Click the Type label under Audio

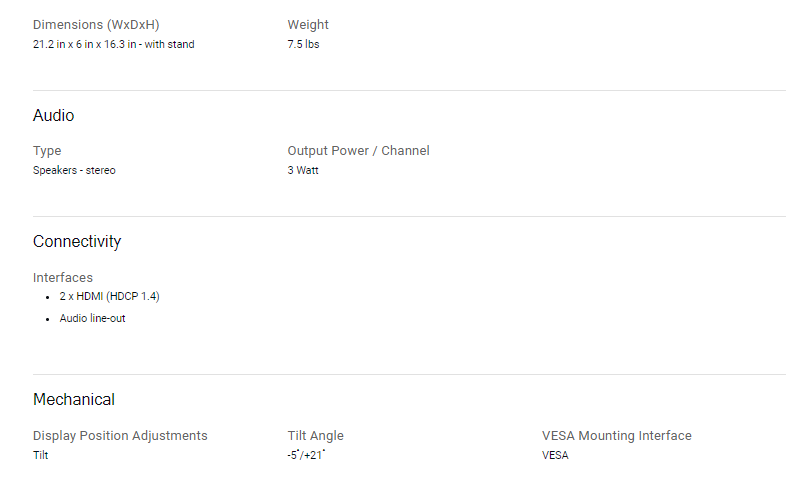(47, 151)
